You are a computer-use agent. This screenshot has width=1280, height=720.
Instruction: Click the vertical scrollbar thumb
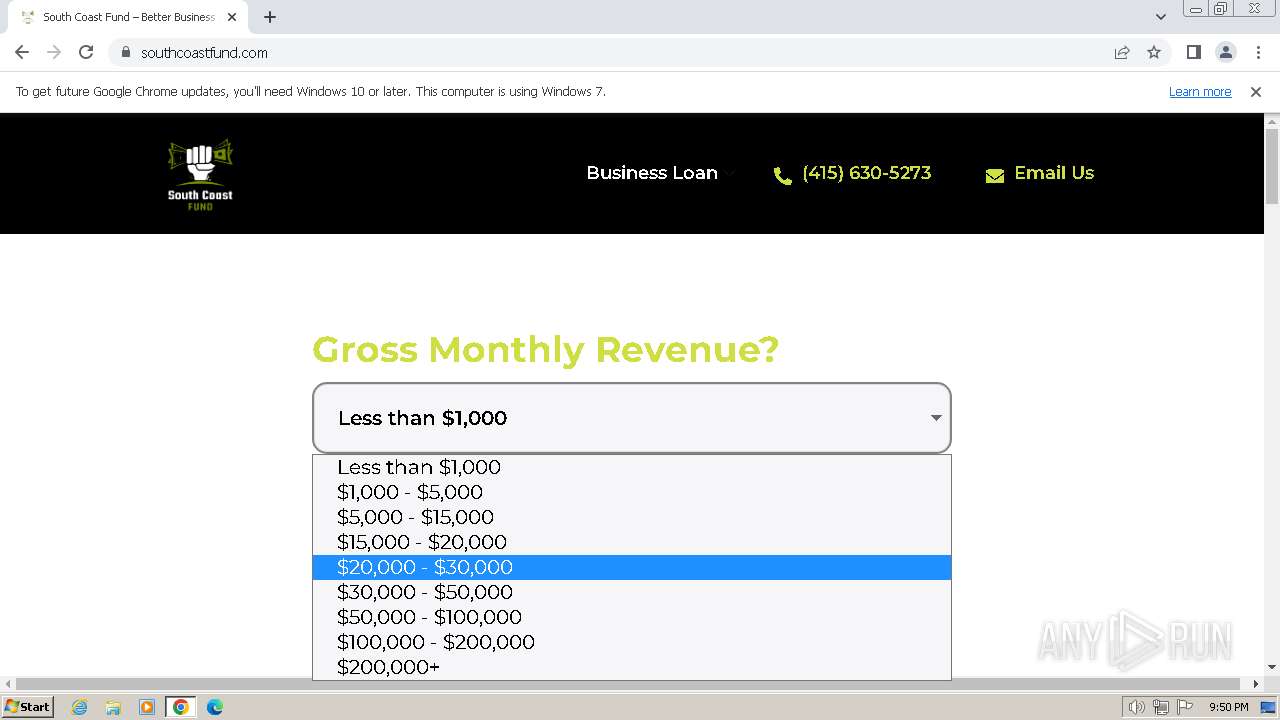(x=1272, y=167)
